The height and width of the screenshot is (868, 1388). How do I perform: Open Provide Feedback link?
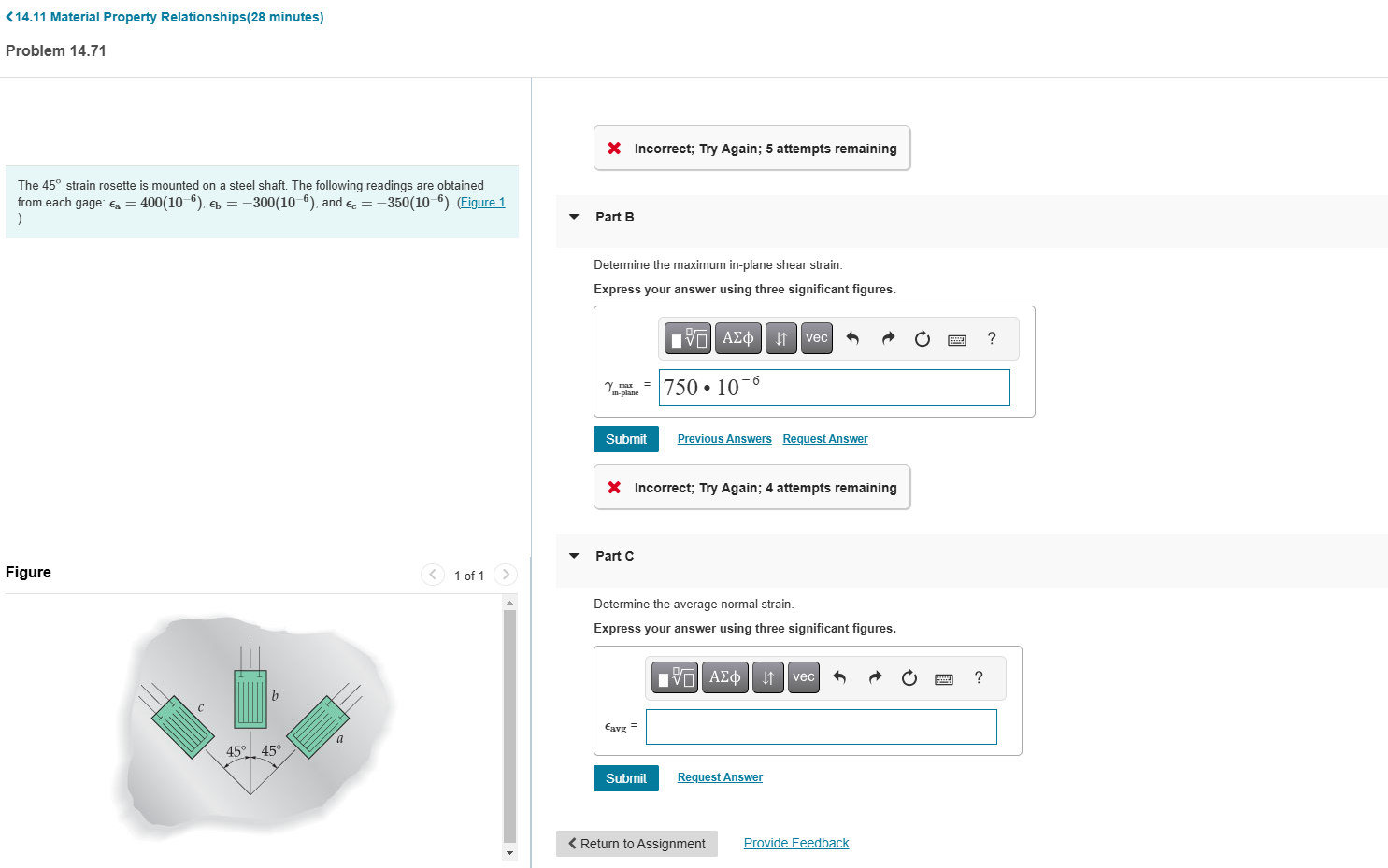coord(796,843)
